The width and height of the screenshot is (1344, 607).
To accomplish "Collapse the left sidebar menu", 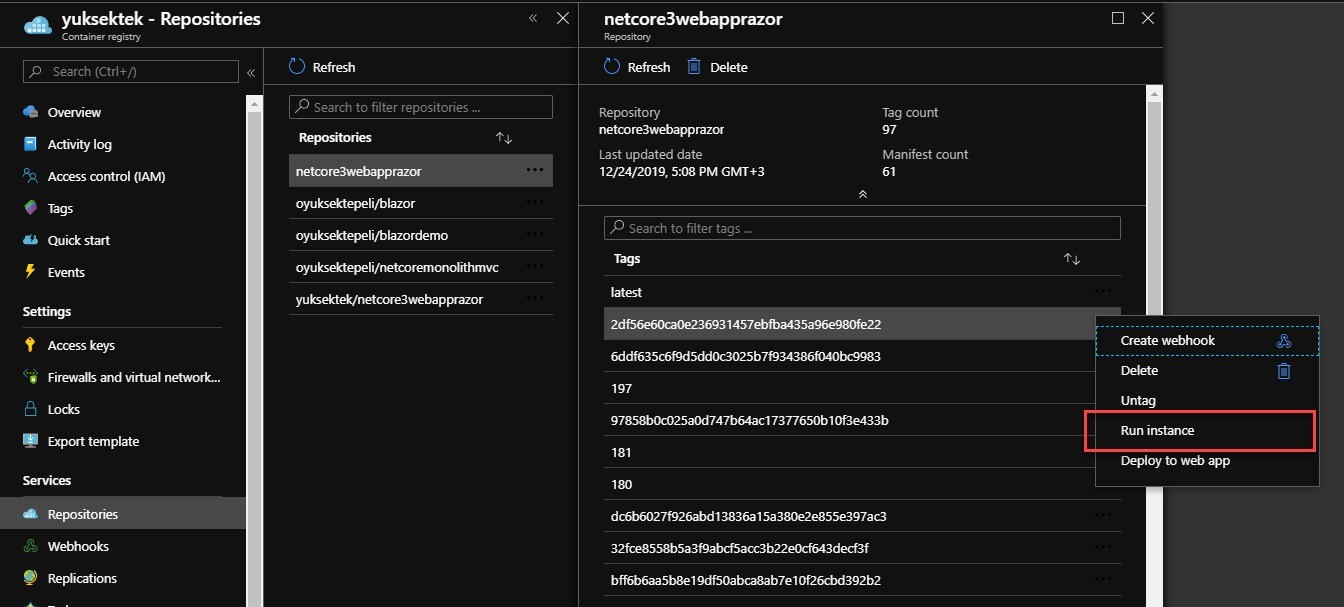I will click(x=251, y=72).
